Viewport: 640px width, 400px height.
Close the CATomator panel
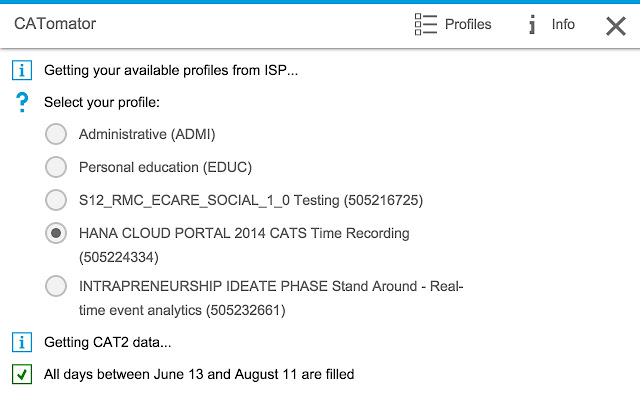pyautogui.click(x=616, y=26)
